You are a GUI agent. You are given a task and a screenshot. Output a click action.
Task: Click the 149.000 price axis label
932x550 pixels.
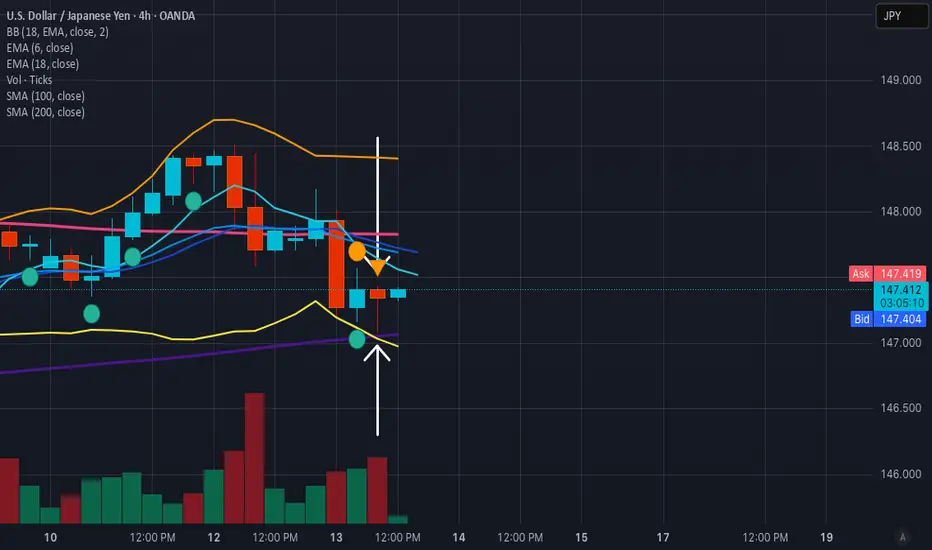(900, 80)
